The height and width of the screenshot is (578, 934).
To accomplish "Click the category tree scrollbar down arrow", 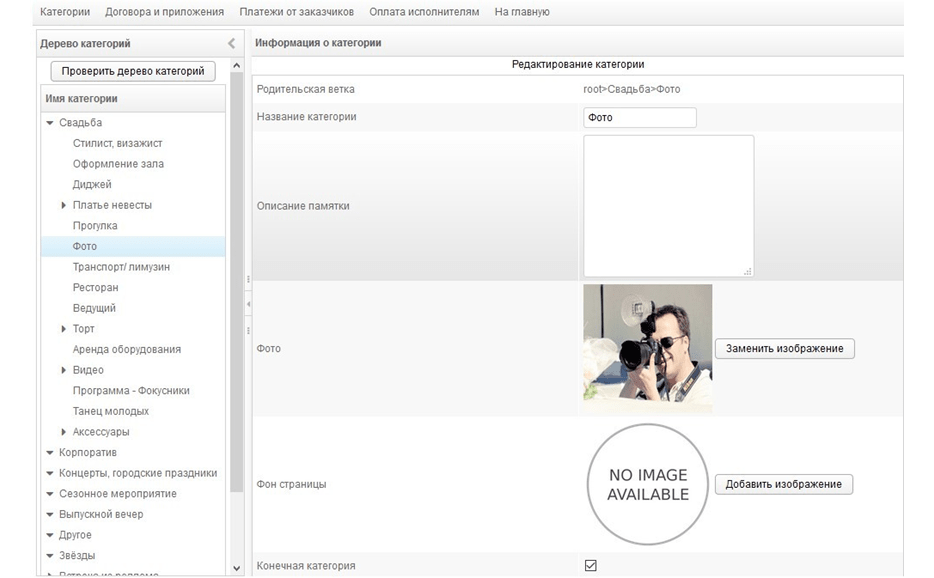I will 237,568.
